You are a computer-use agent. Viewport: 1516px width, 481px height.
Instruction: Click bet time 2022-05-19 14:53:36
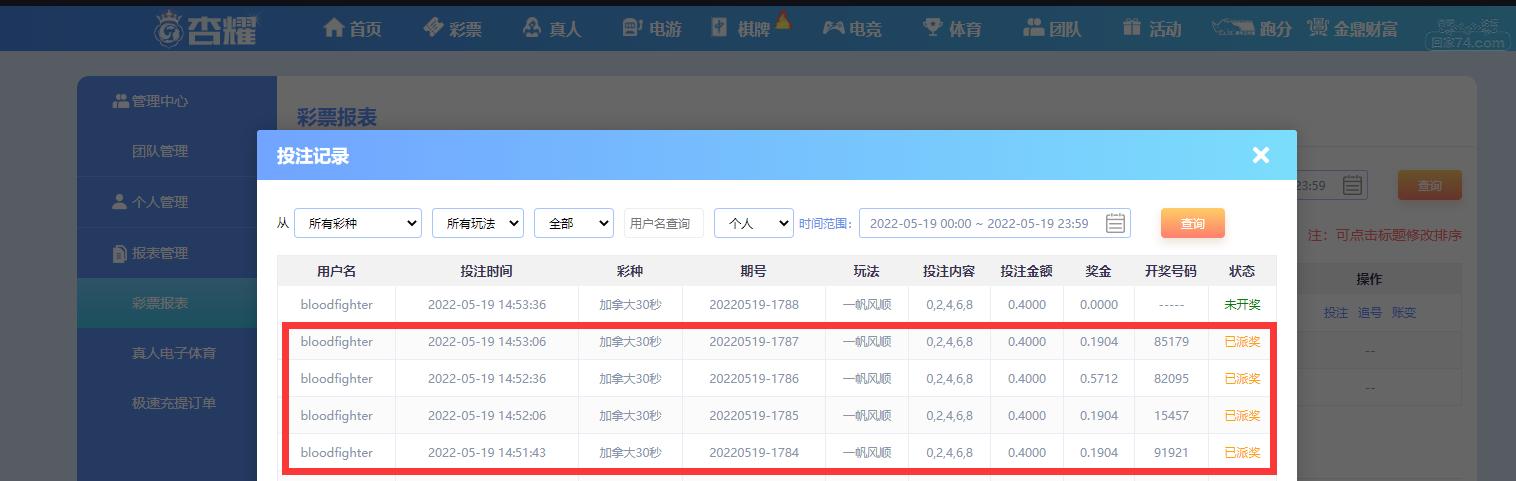pos(487,304)
